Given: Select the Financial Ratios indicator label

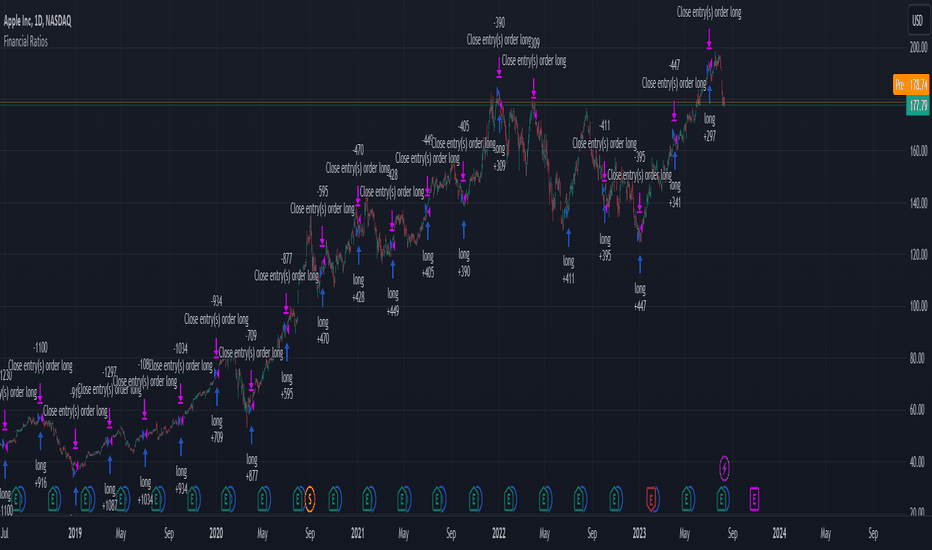Looking at the screenshot, I should click(26, 42).
